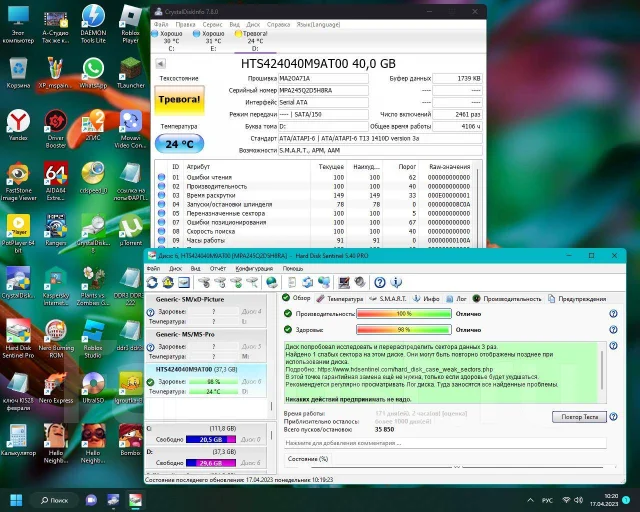Click the РУС language indicator
The height and width of the screenshot is (512, 640).
pos(547,500)
